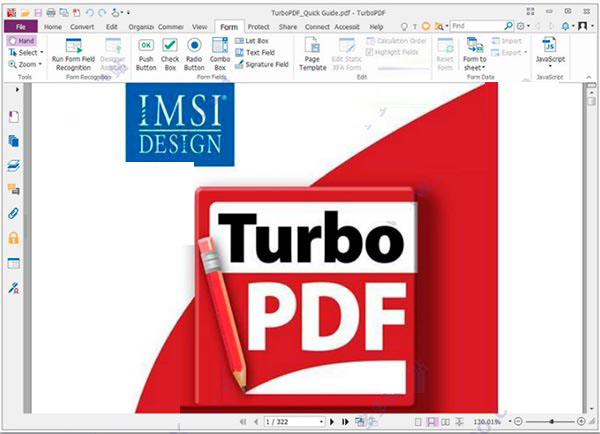This screenshot has width=600, height=434.
Task: Undo the last action
Action: pyautogui.click(x=90, y=13)
